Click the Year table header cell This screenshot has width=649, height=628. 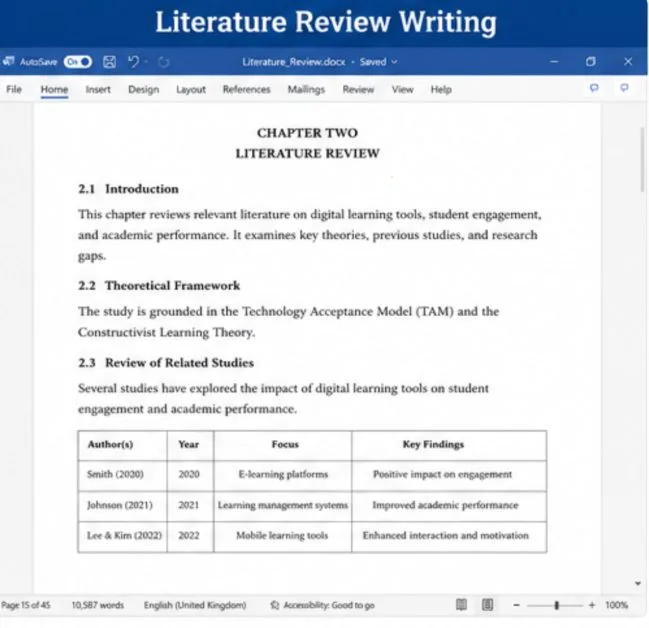tap(190, 445)
